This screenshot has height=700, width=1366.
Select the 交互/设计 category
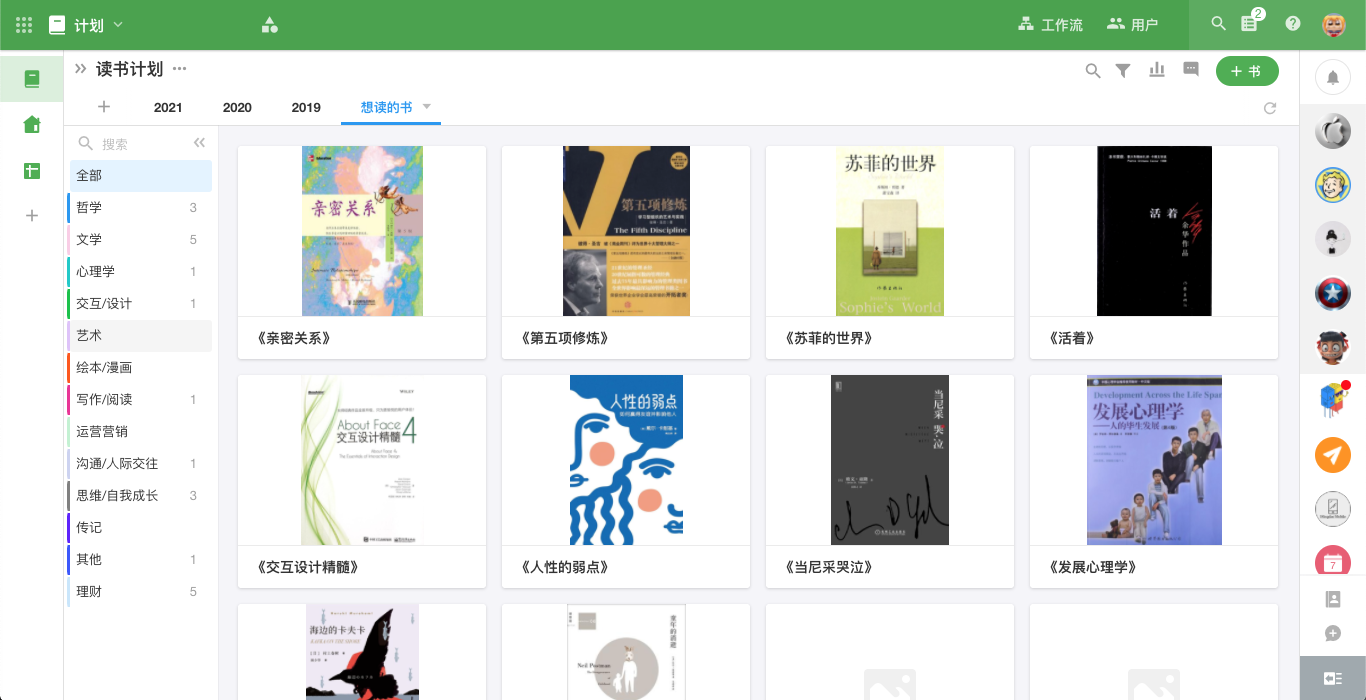click(140, 304)
